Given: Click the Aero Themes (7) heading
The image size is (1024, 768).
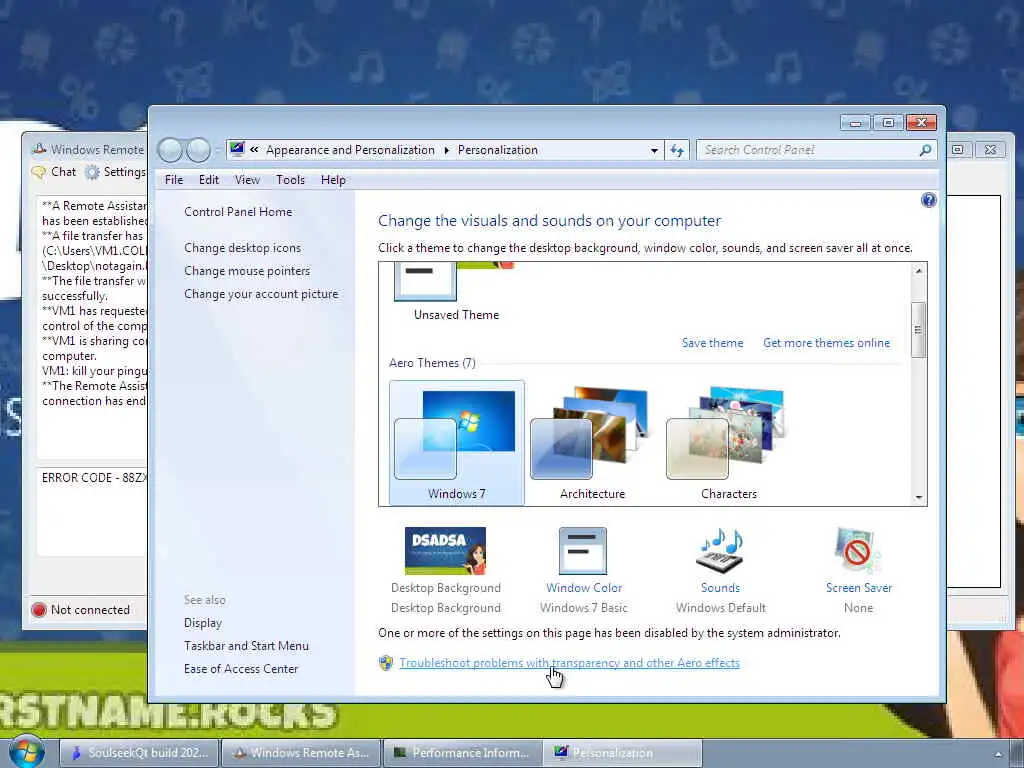Looking at the screenshot, I should pos(432,363).
